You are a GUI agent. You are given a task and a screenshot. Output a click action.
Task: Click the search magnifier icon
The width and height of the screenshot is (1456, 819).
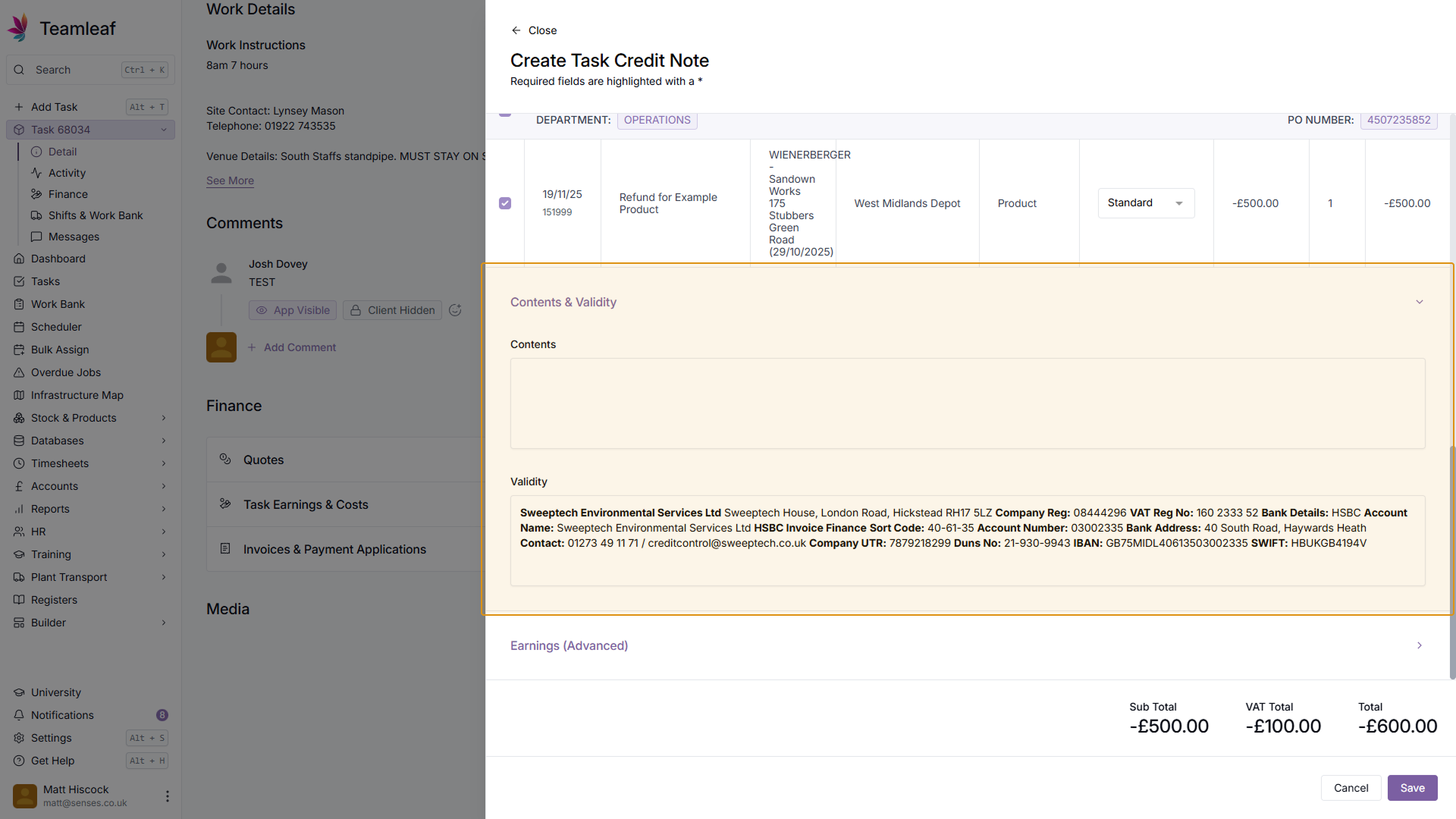(x=19, y=70)
